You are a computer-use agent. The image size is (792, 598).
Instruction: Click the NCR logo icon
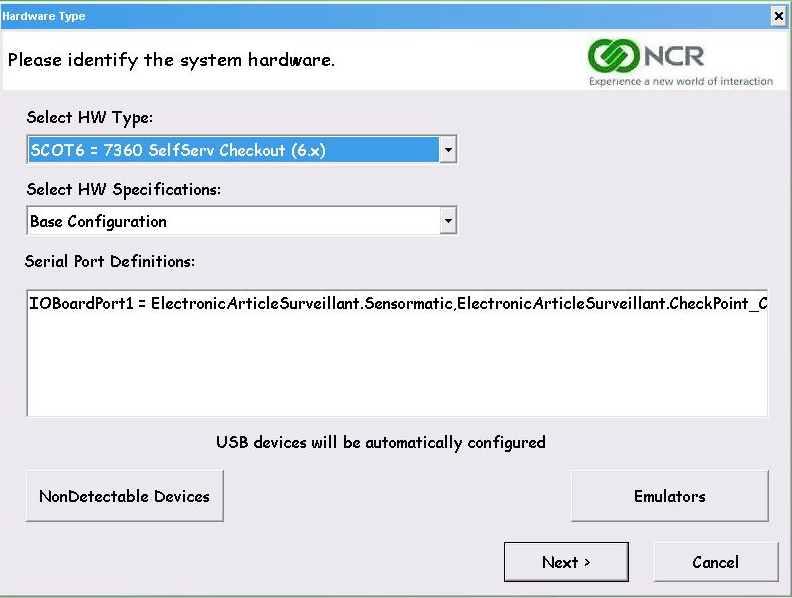614,56
